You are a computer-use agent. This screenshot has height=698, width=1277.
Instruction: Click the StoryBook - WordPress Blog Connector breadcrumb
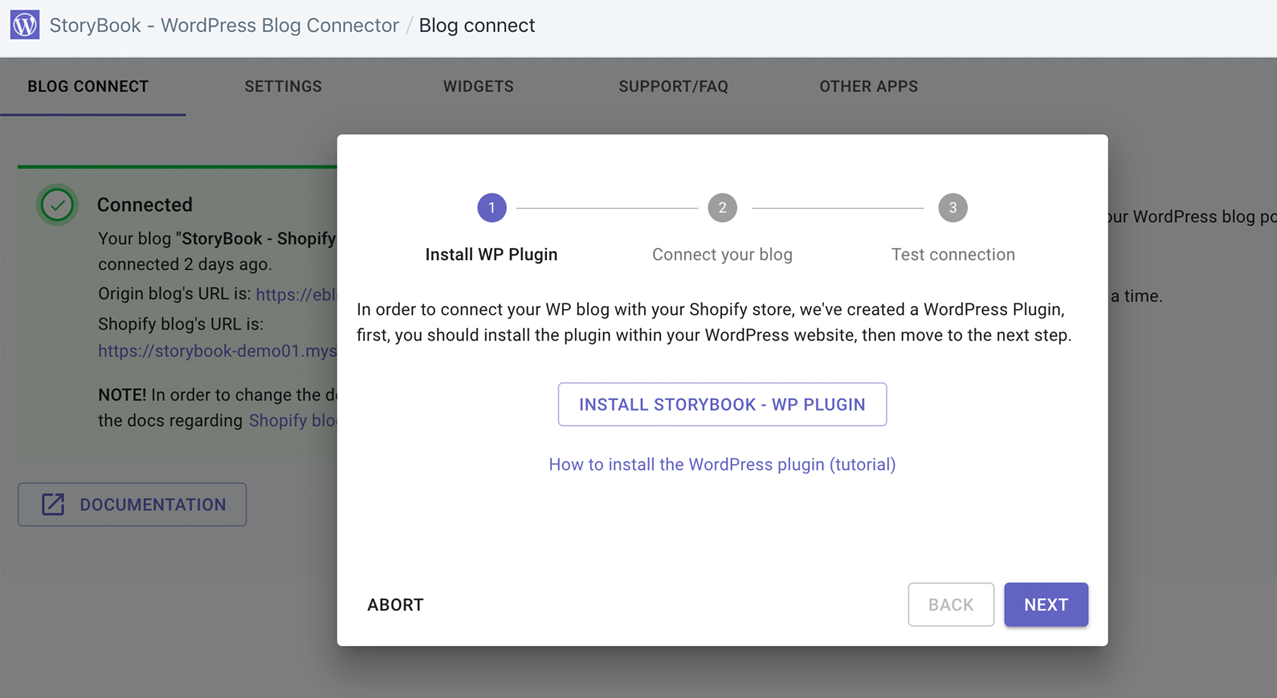point(224,26)
